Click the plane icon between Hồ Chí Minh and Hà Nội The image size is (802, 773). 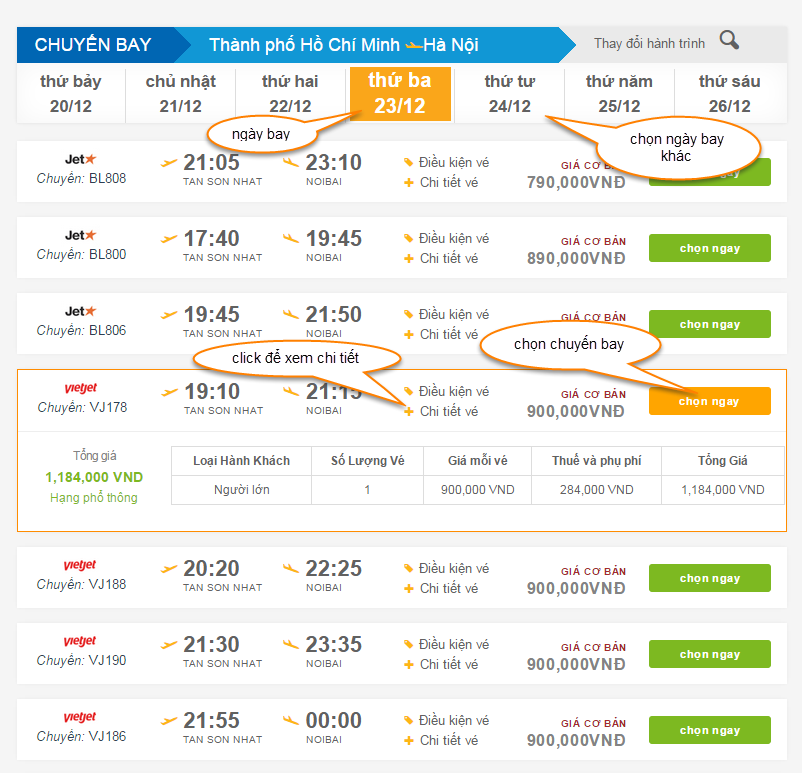pyautogui.click(x=414, y=46)
